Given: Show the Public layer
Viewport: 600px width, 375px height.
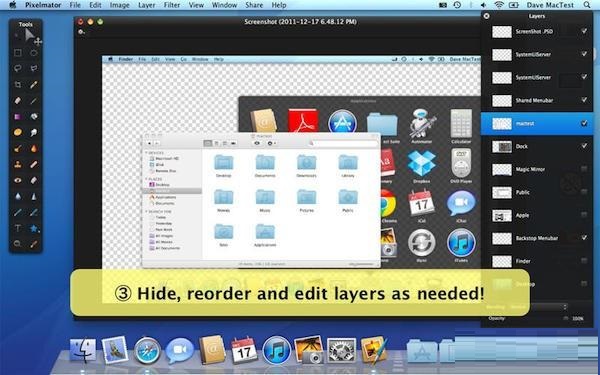Looking at the screenshot, I should [584, 192].
